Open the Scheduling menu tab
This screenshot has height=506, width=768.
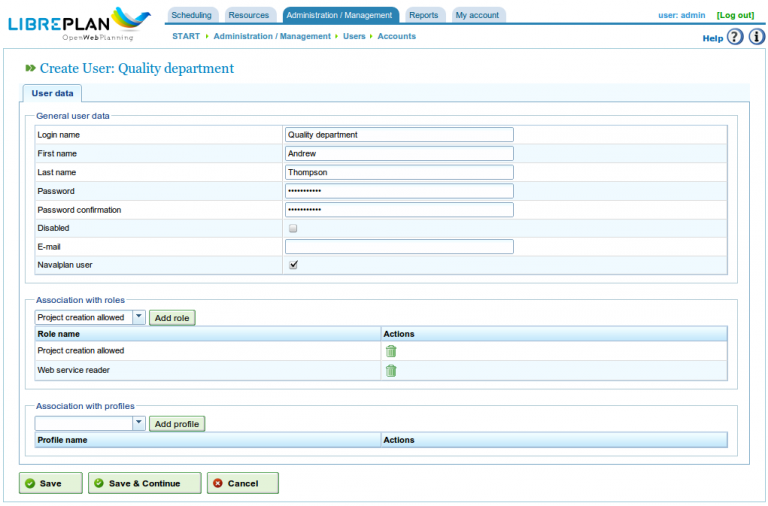[x=191, y=15]
